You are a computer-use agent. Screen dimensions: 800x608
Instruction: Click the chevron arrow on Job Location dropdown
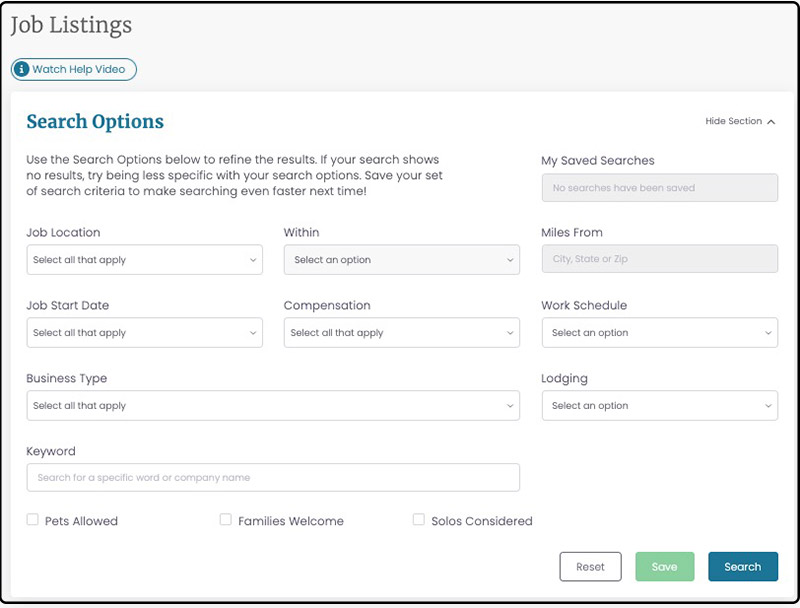[252, 260]
